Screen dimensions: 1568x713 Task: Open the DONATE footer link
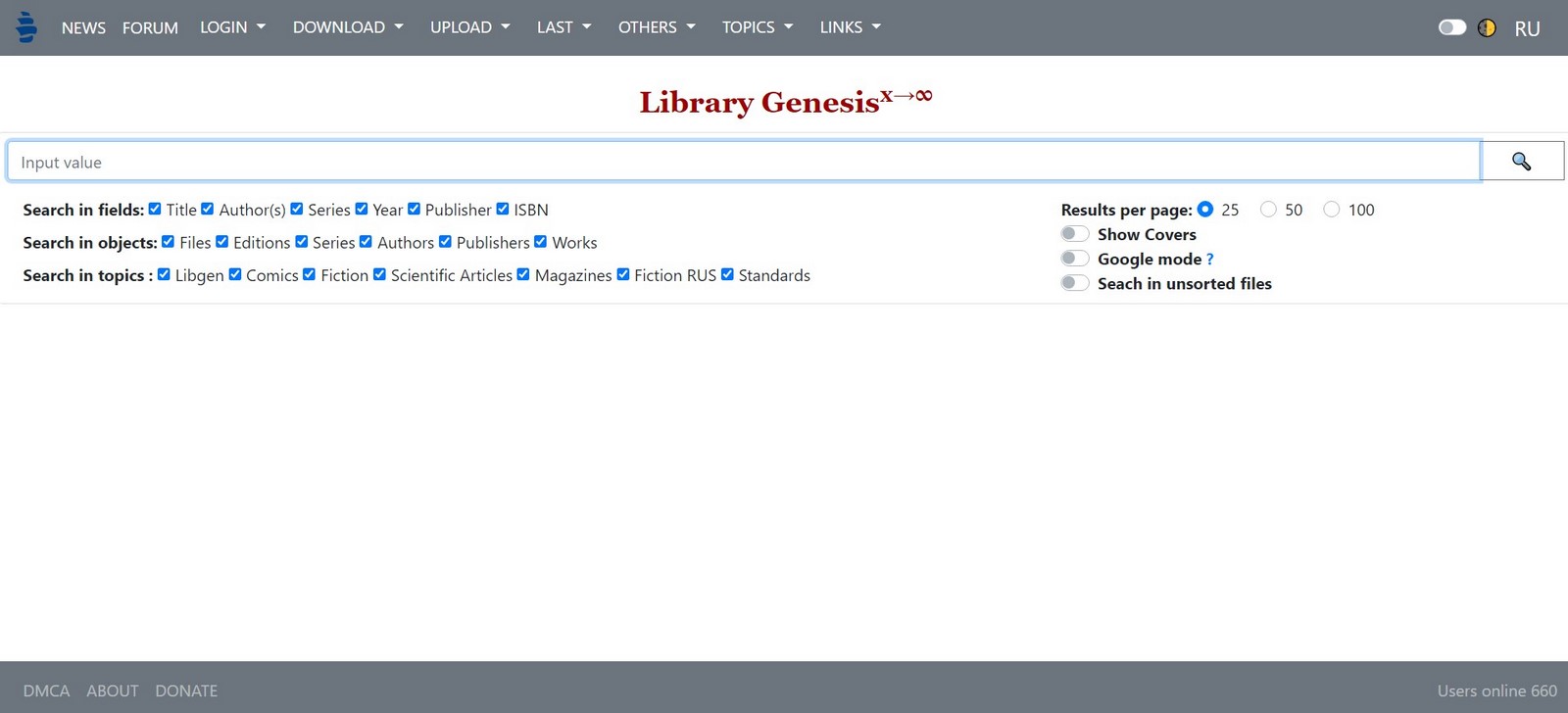click(x=186, y=690)
